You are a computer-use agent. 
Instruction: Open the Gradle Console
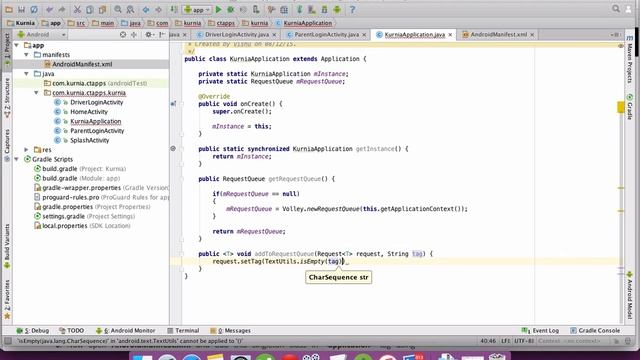595,331
